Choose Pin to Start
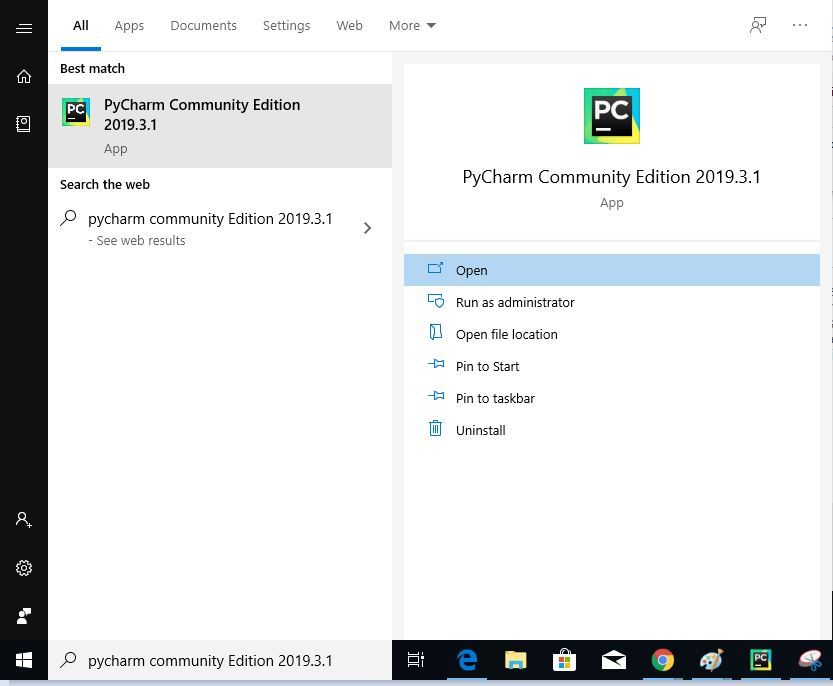 pyautogui.click(x=611, y=366)
